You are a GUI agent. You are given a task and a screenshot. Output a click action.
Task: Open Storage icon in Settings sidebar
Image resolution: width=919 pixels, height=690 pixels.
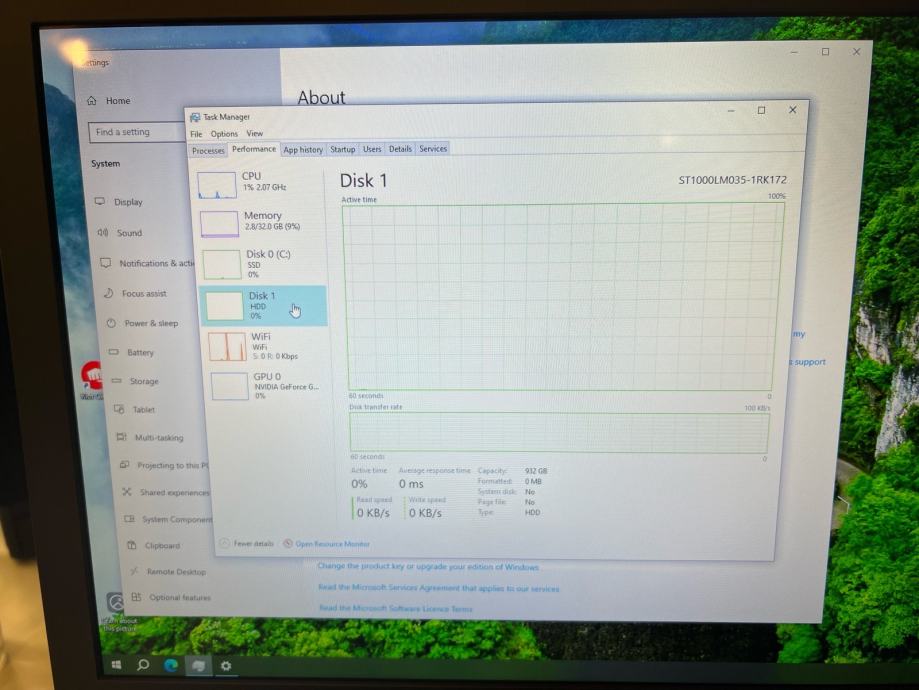coord(117,381)
